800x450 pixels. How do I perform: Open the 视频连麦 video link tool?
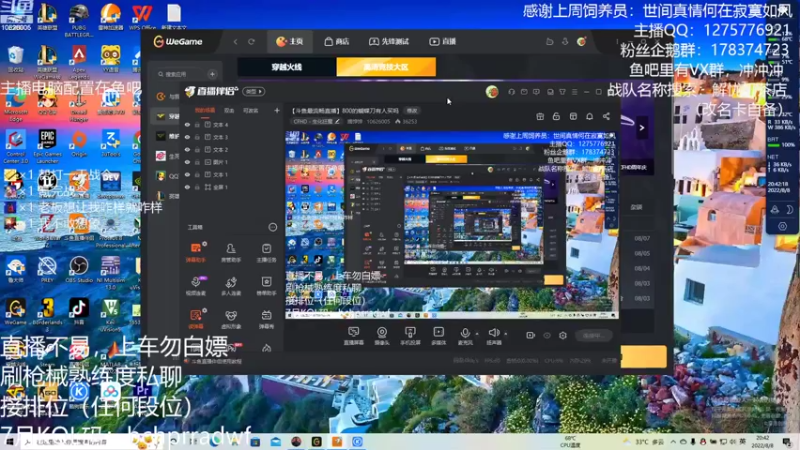tap(196, 286)
